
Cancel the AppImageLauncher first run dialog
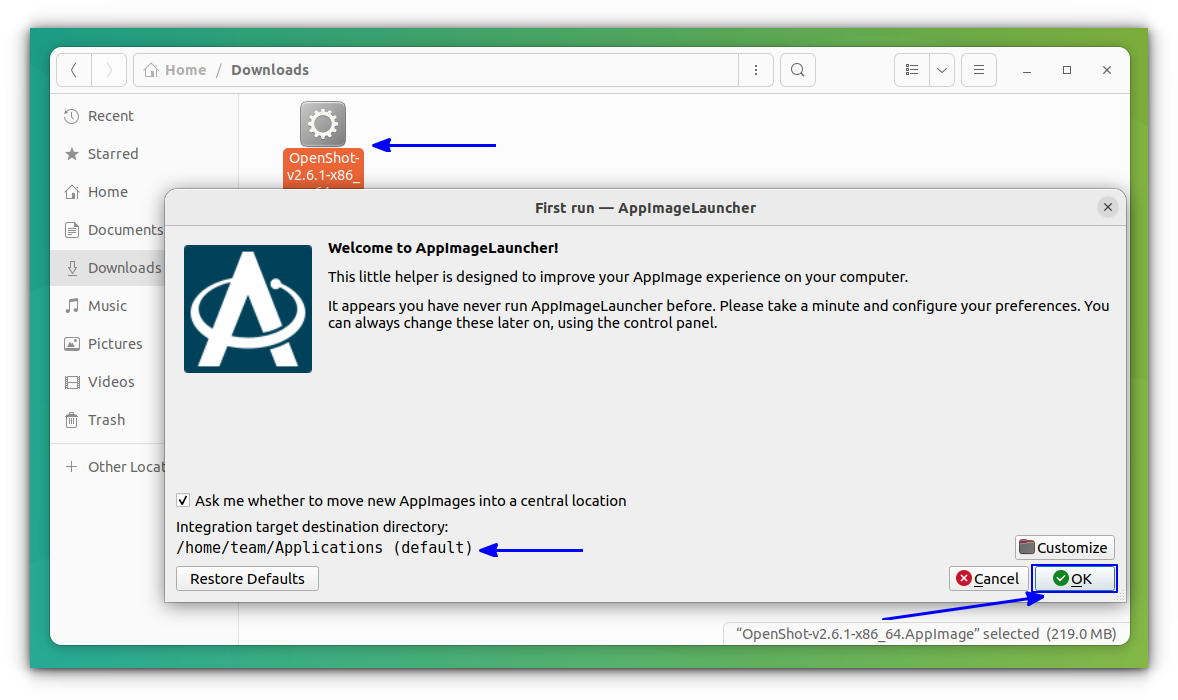(988, 578)
